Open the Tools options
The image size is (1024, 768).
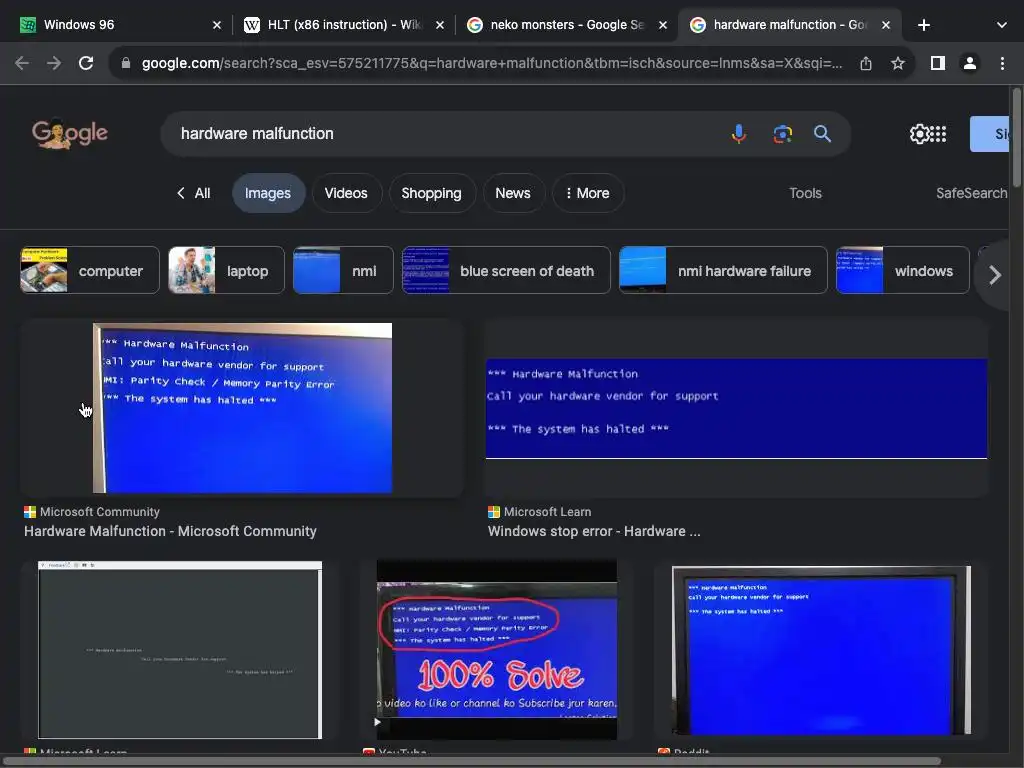coord(805,193)
